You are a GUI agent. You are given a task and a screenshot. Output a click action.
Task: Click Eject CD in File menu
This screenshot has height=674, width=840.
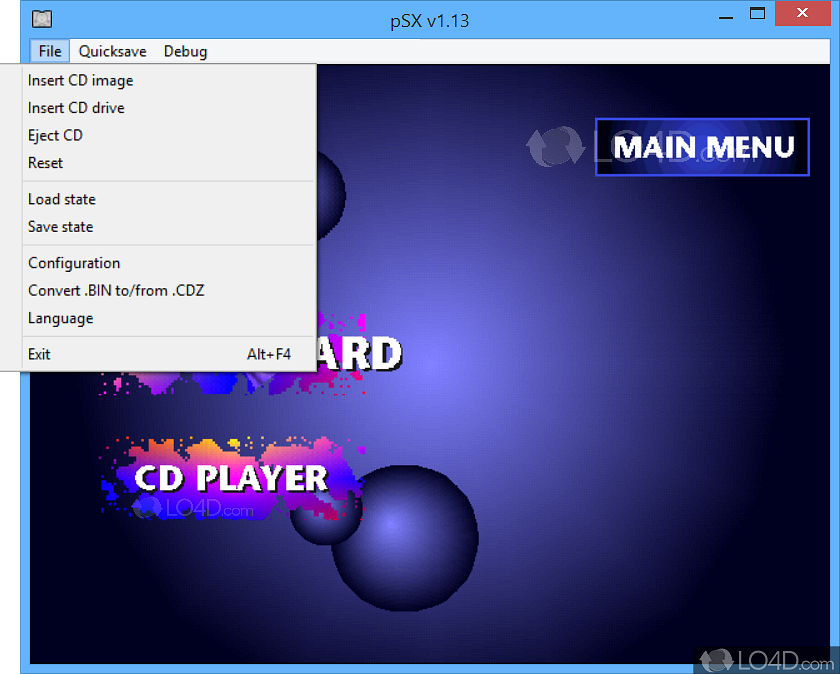[x=55, y=135]
